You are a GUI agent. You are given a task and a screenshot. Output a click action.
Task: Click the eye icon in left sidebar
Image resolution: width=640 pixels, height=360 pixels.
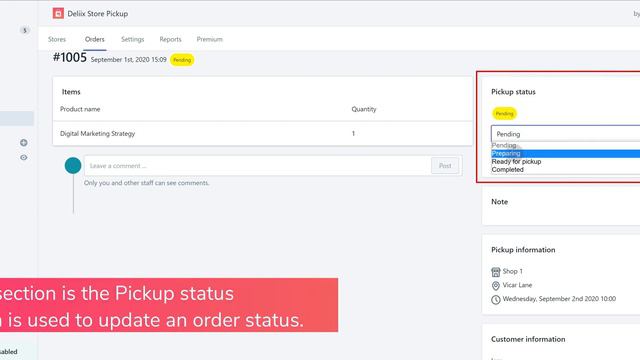[x=24, y=158]
